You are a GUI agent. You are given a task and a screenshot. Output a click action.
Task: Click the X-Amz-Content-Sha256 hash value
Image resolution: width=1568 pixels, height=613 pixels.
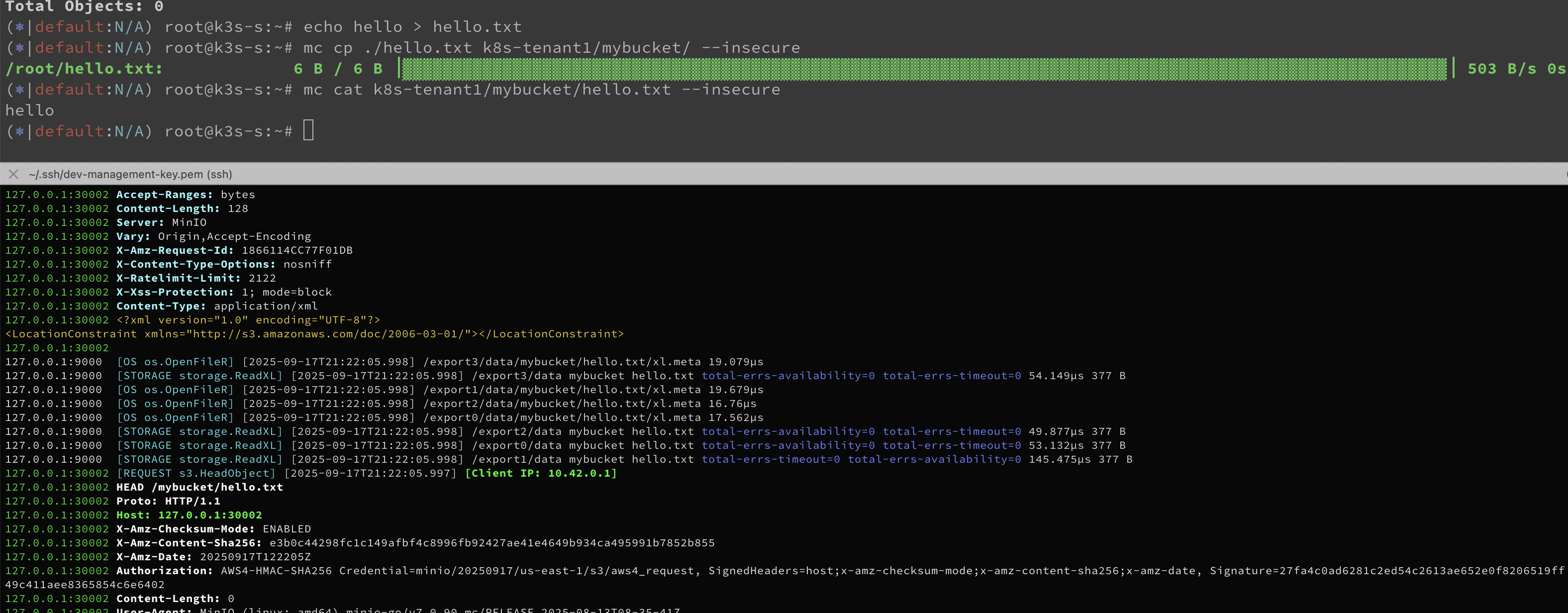tap(492, 542)
